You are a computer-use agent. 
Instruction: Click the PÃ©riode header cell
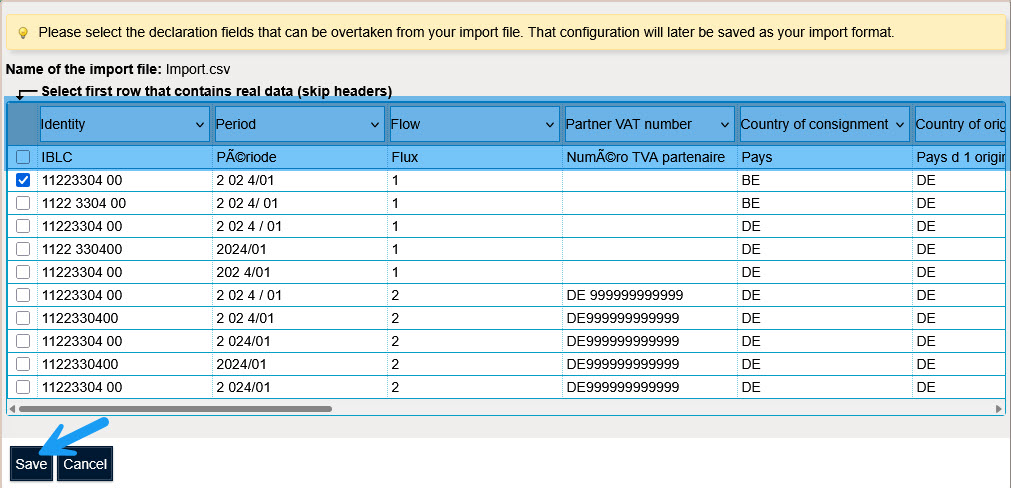point(300,157)
